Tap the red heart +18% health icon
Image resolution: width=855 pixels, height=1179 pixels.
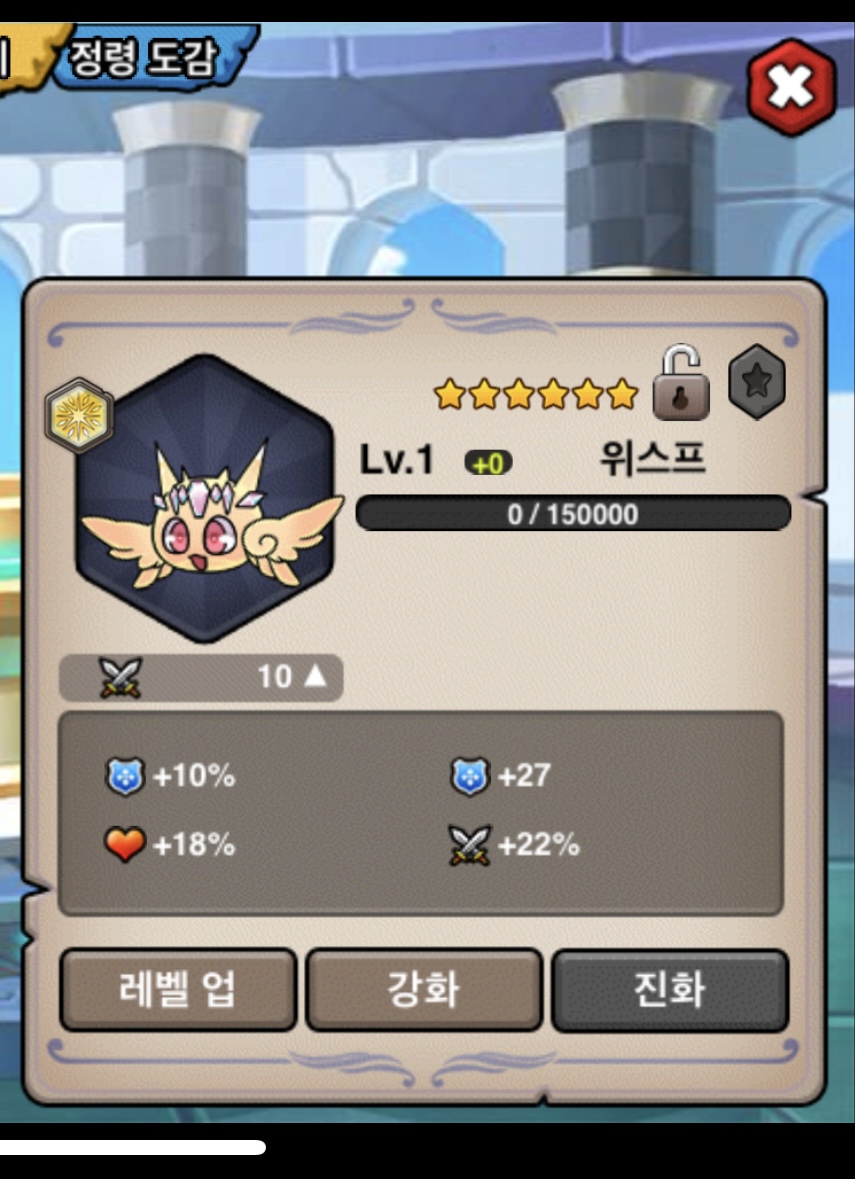(125, 845)
